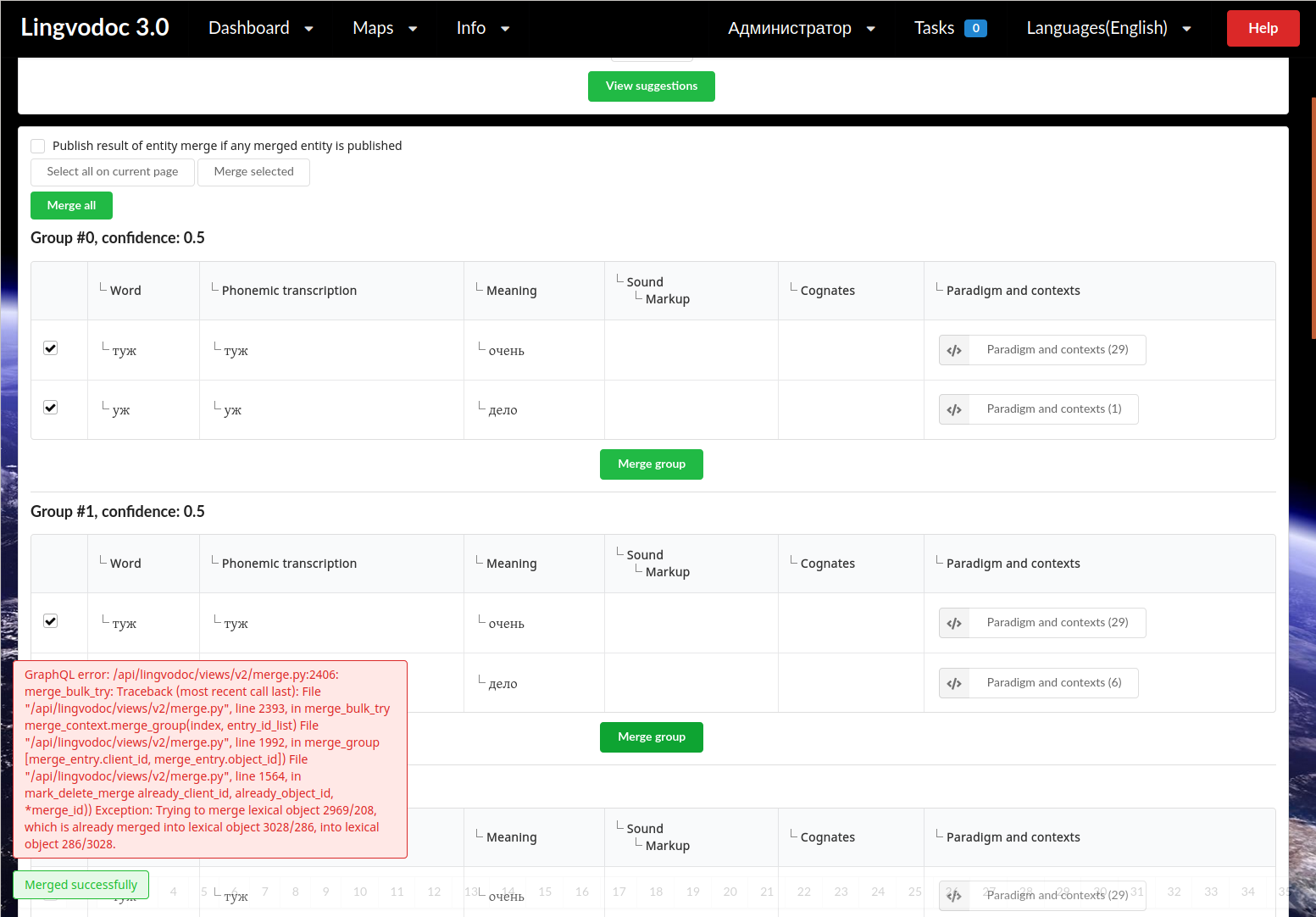Select phonemic transcription туж in Group #1

click(x=236, y=624)
